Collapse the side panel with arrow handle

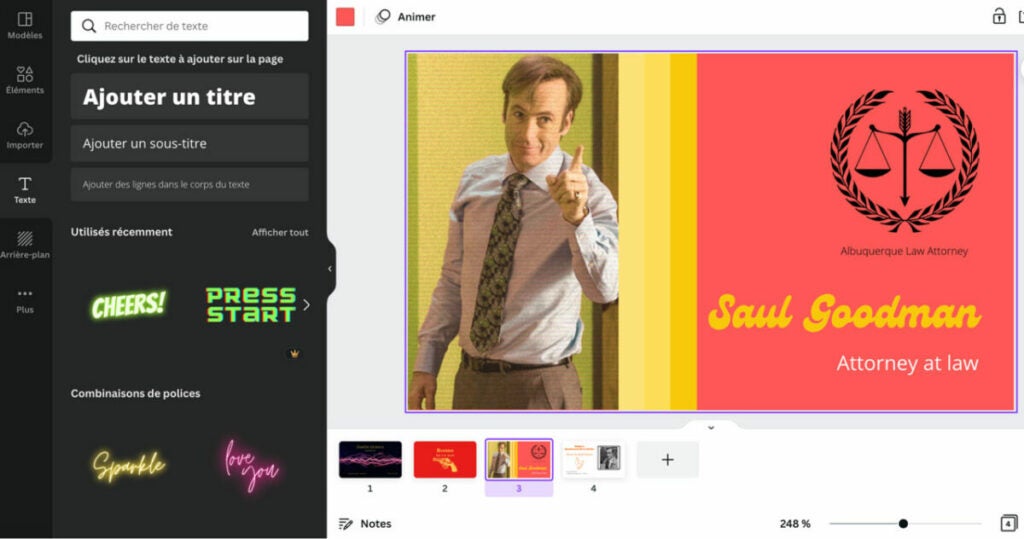330,269
